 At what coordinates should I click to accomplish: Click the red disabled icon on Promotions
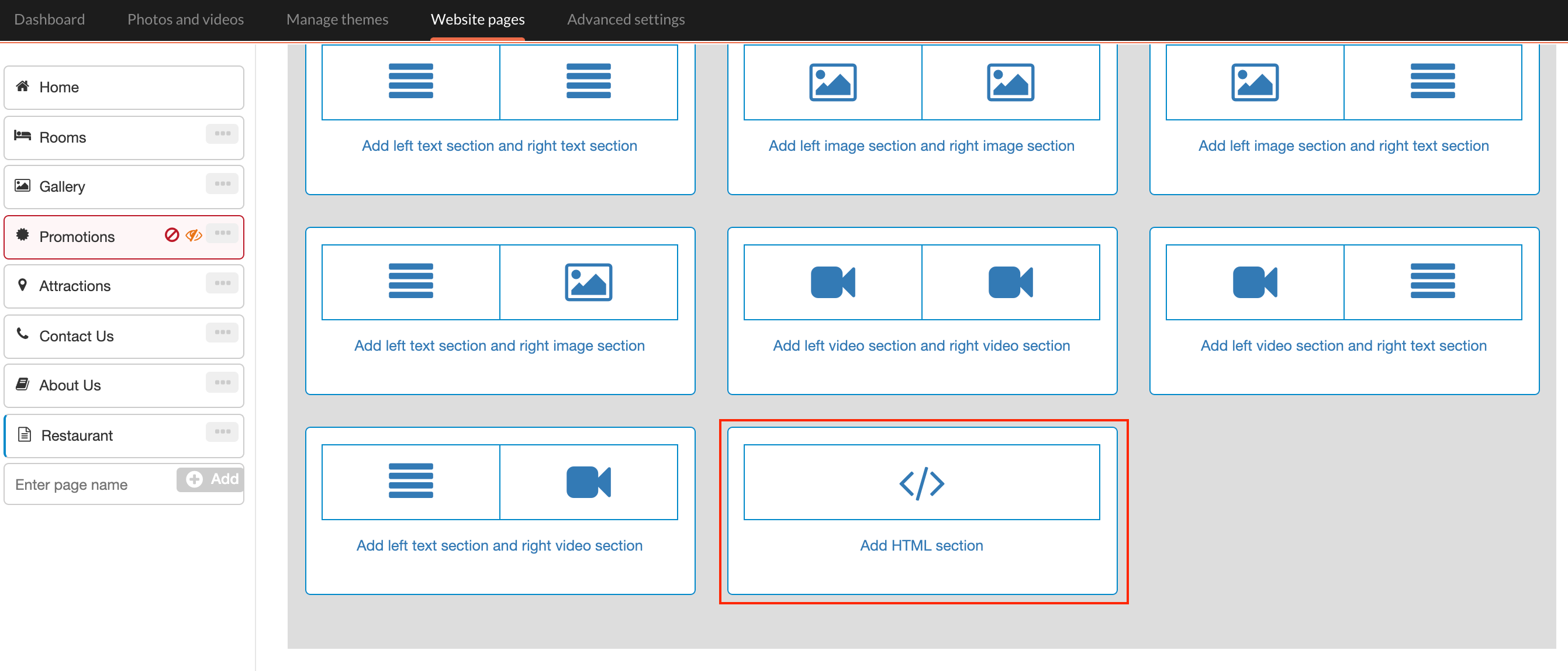[172, 235]
